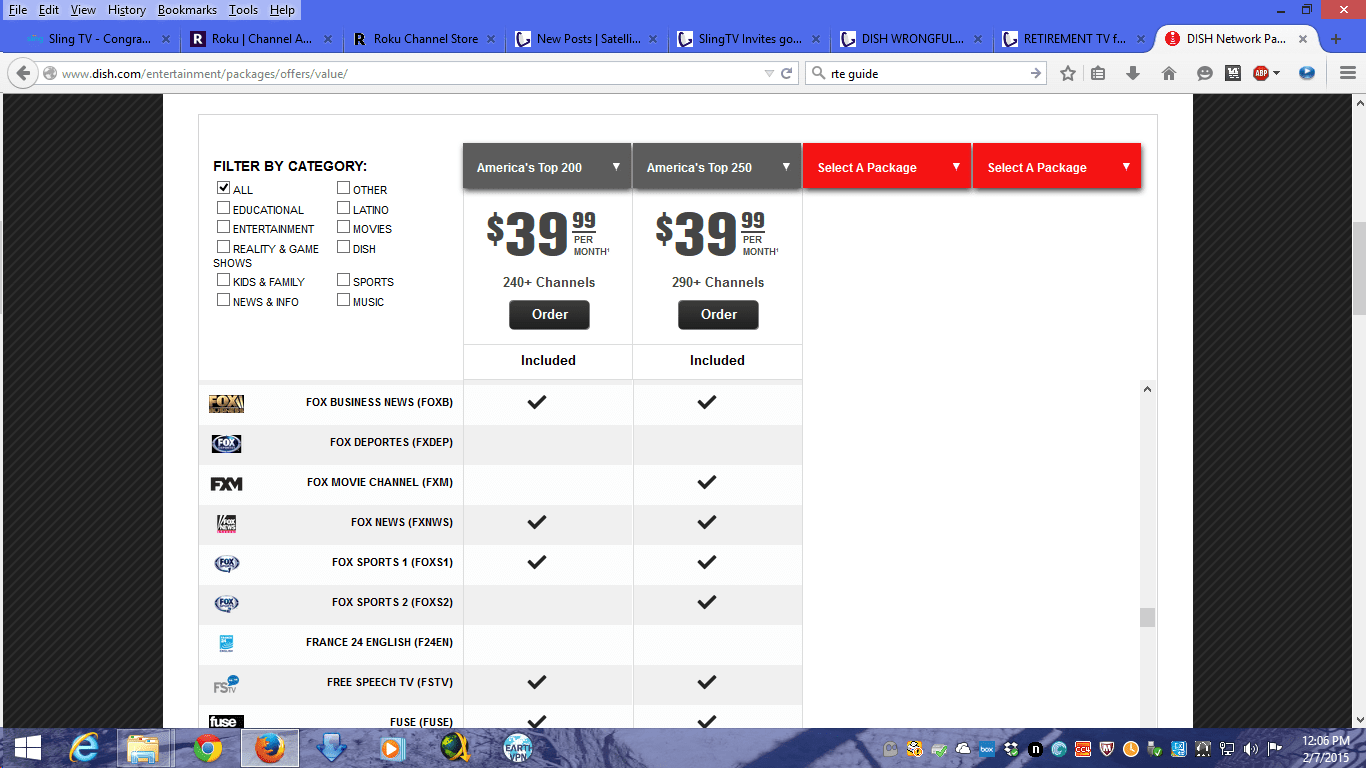The width and height of the screenshot is (1366, 768).
Task: Show bookmarks list icon in toolbar
Action: point(1098,73)
